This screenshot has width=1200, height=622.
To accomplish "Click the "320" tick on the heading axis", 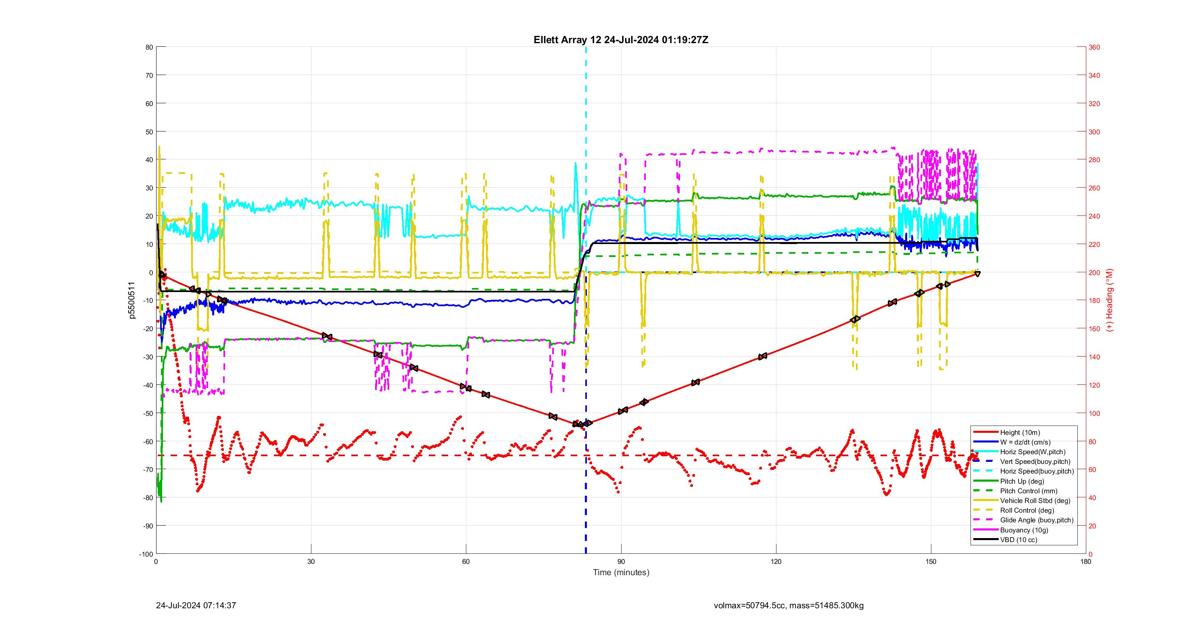I will click(1095, 103).
